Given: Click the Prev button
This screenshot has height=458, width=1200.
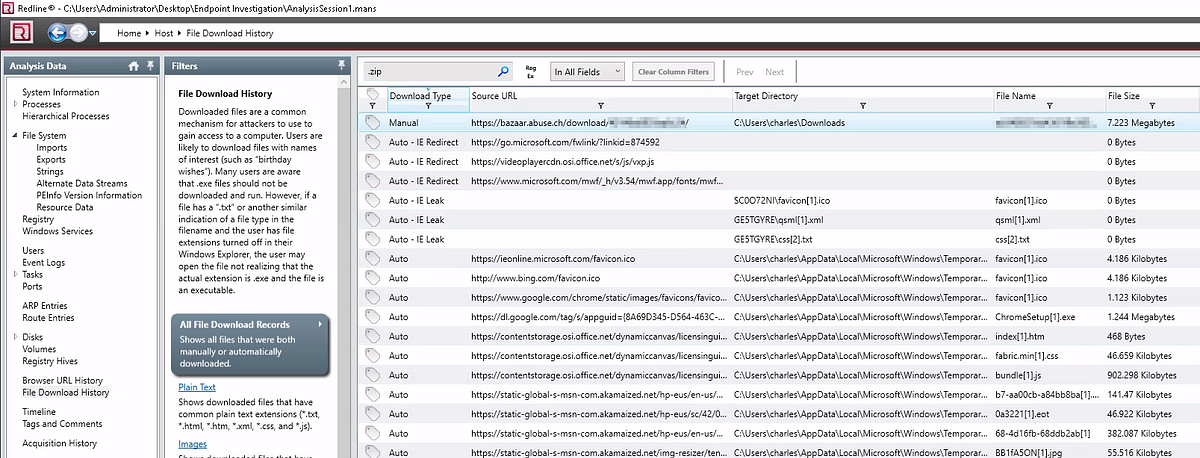Looking at the screenshot, I should [744, 72].
